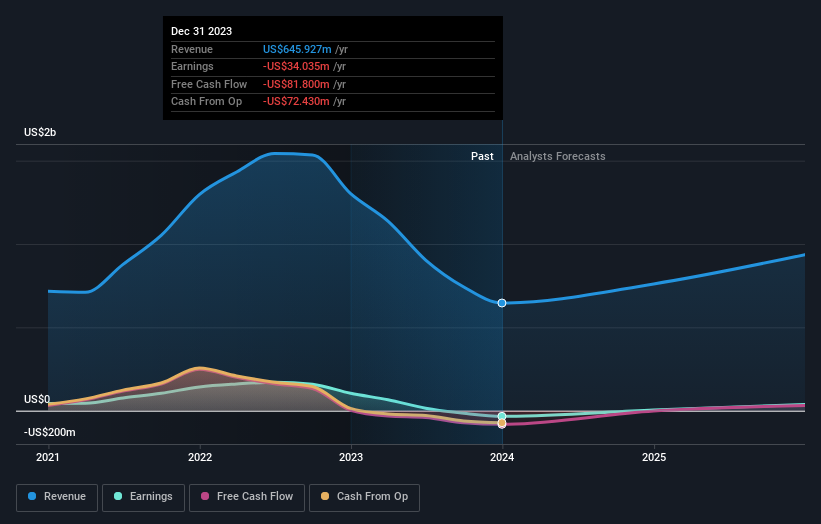Select the 2023 x-axis label
The width and height of the screenshot is (821, 524).
[351, 458]
